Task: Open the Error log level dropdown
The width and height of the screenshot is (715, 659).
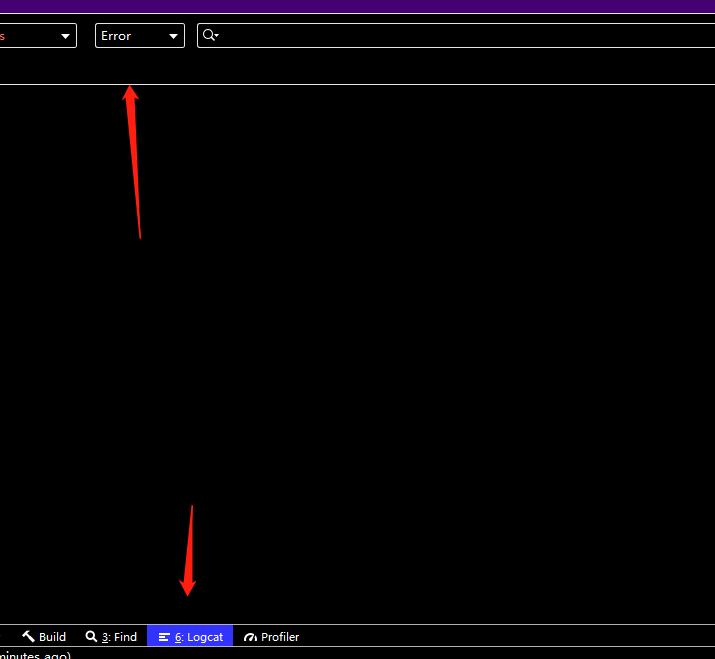Action: [139, 36]
